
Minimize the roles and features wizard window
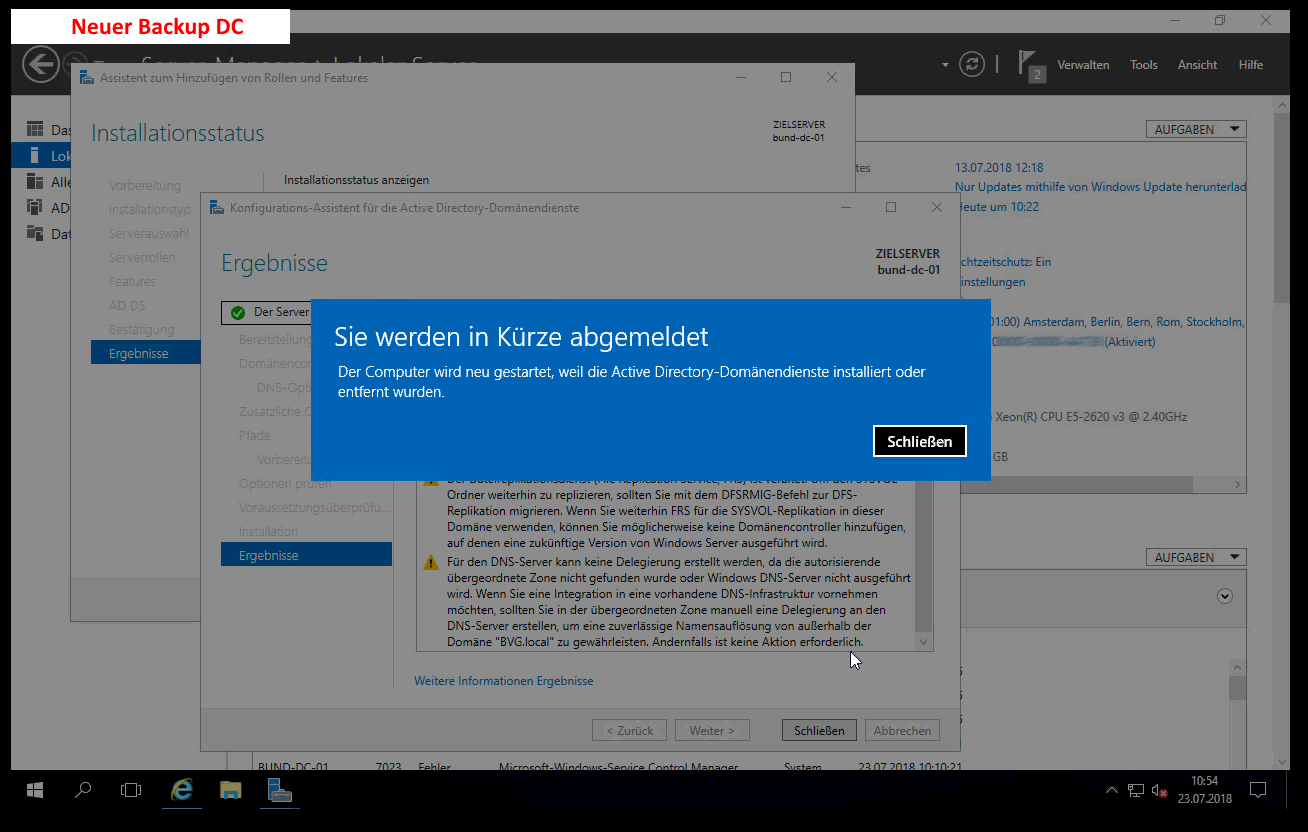click(740, 77)
